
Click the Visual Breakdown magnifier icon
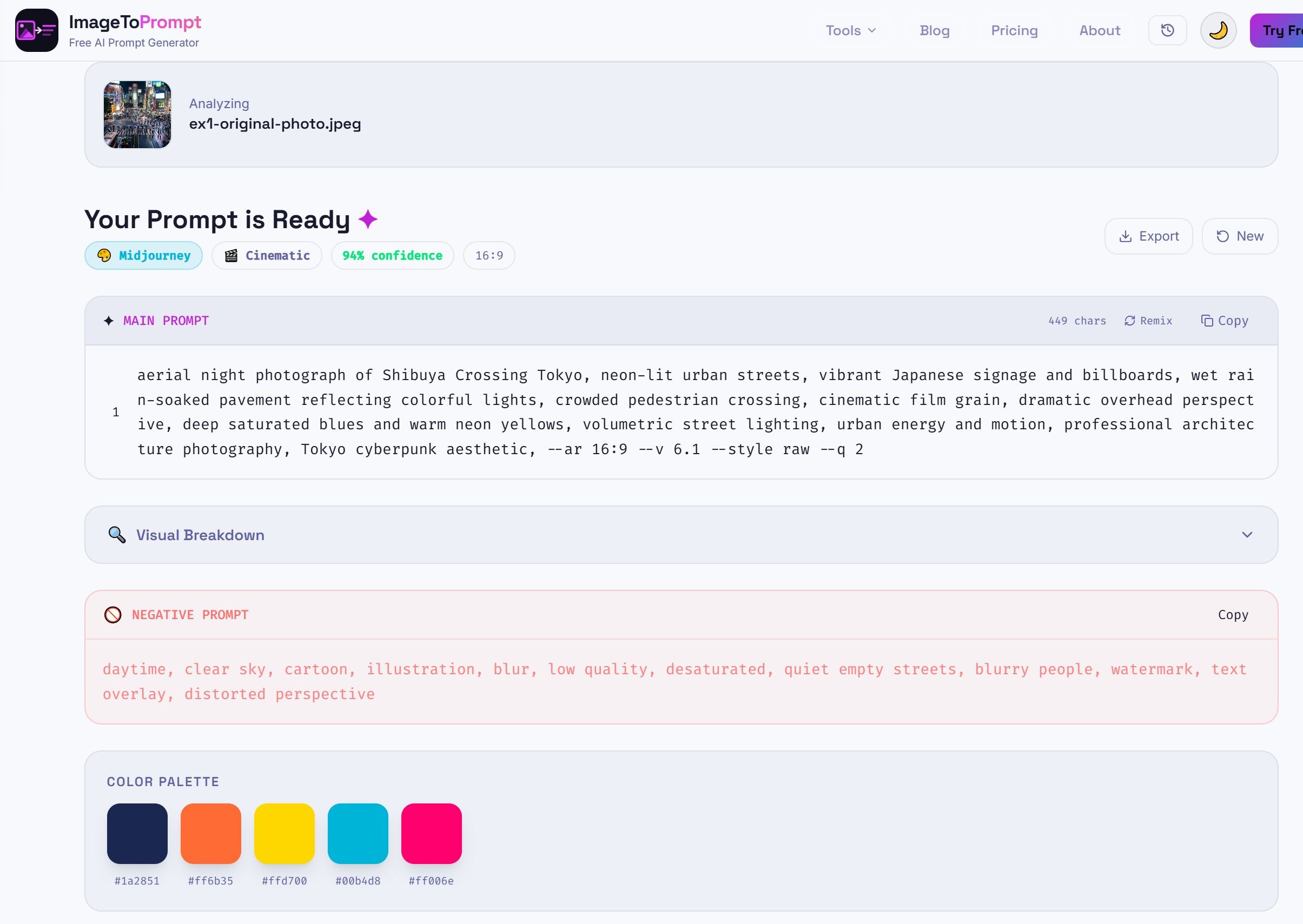[116, 535]
